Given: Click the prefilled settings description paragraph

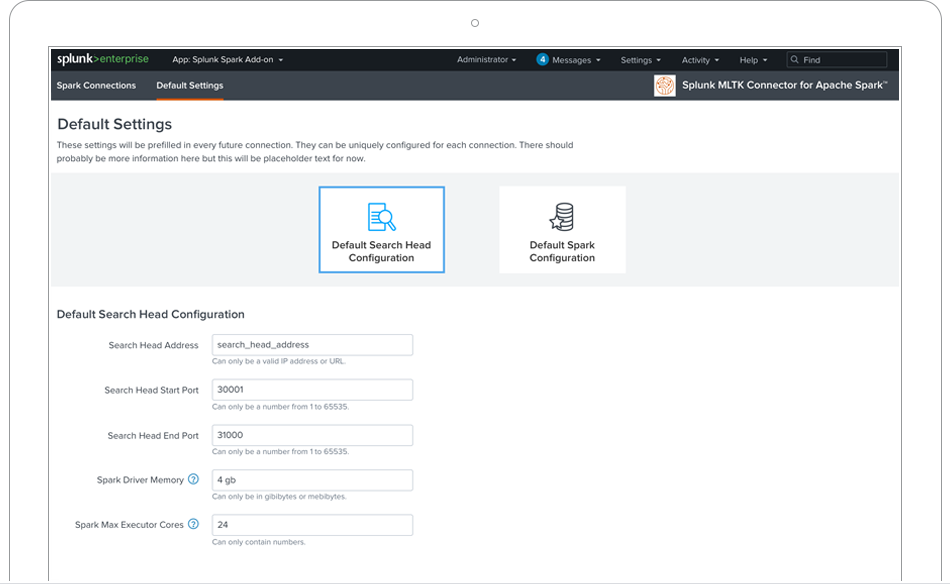Looking at the screenshot, I should coord(315,151).
